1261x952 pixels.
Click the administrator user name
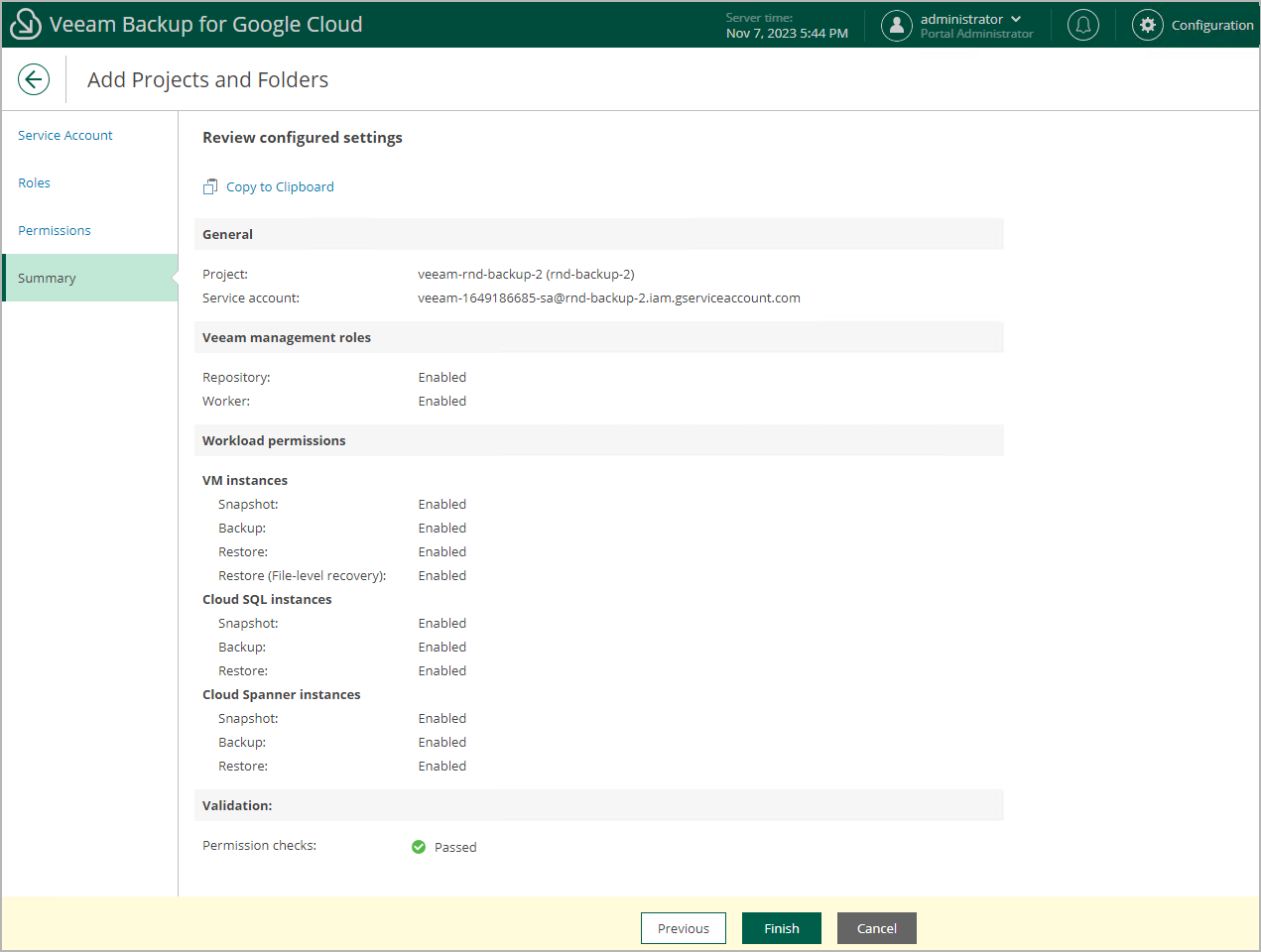click(x=961, y=19)
